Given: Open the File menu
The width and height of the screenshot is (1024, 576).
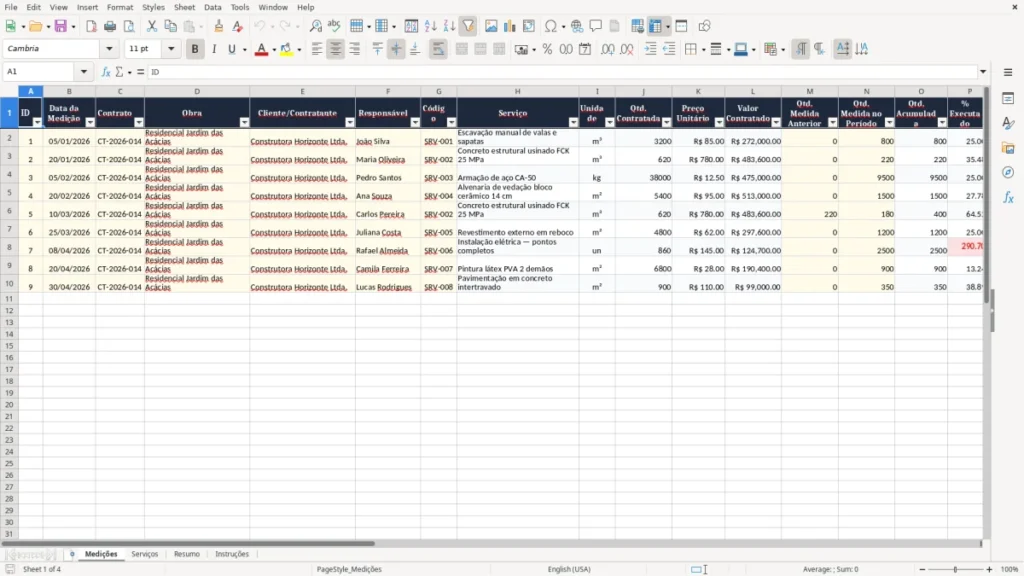Looking at the screenshot, I should (11, 7).
